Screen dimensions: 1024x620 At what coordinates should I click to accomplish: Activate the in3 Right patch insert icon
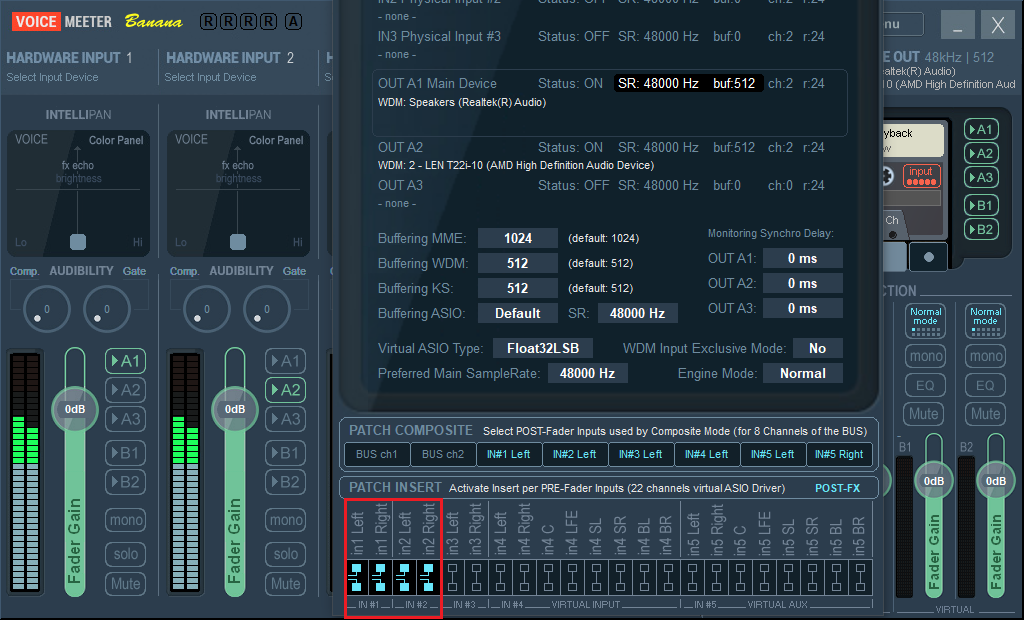[x=477, y=578]
